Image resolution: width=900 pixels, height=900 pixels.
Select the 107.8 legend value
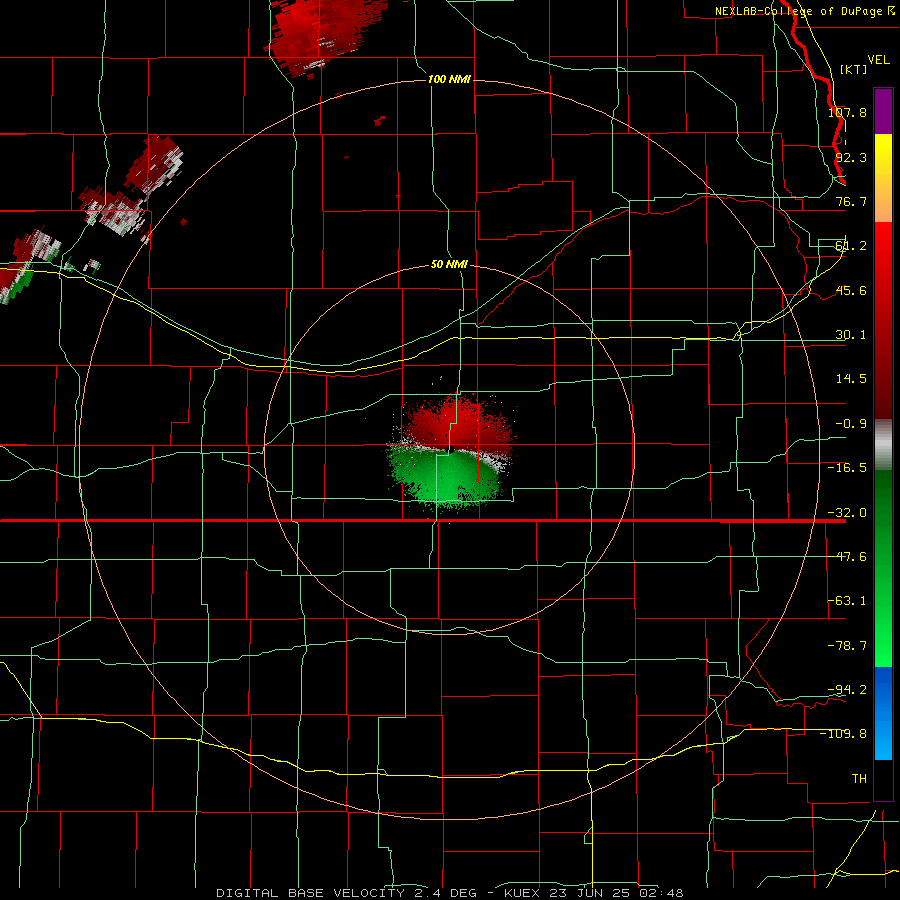(x=848, y=112)
